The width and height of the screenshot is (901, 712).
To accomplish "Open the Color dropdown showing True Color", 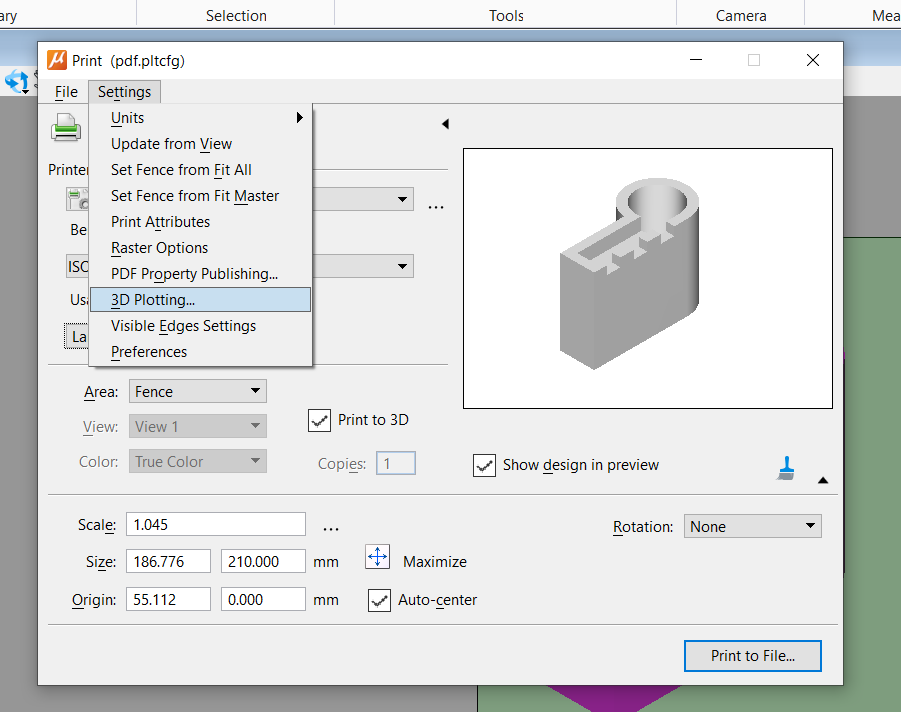I will coord(198,461).
